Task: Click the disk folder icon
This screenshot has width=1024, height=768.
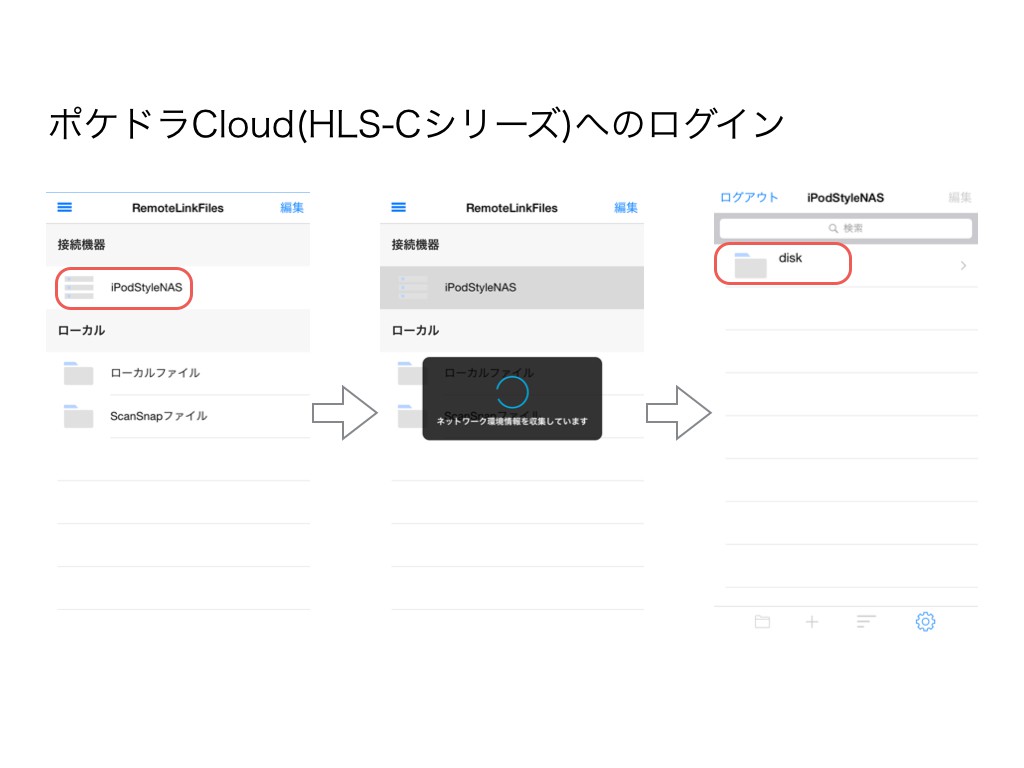Action: coord(748,265)
